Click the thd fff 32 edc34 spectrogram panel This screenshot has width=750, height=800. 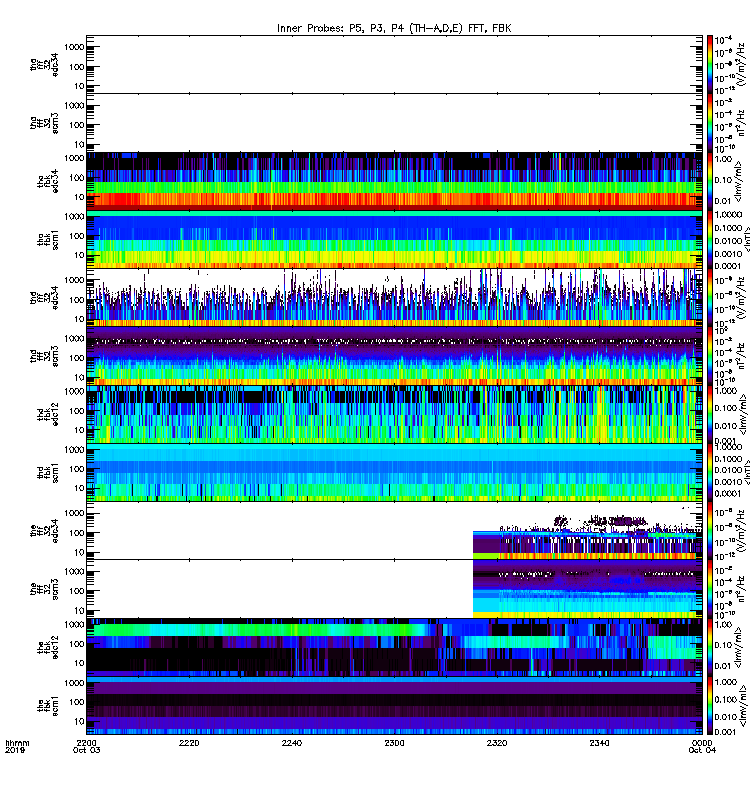pyautogui.click(x=394, y=297)
